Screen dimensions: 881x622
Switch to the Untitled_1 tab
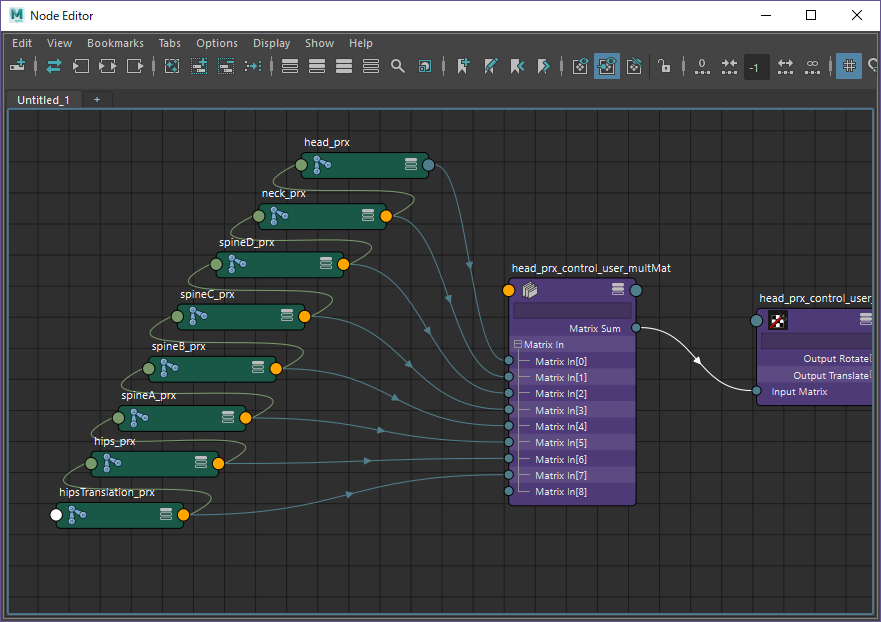coord(43,100)
